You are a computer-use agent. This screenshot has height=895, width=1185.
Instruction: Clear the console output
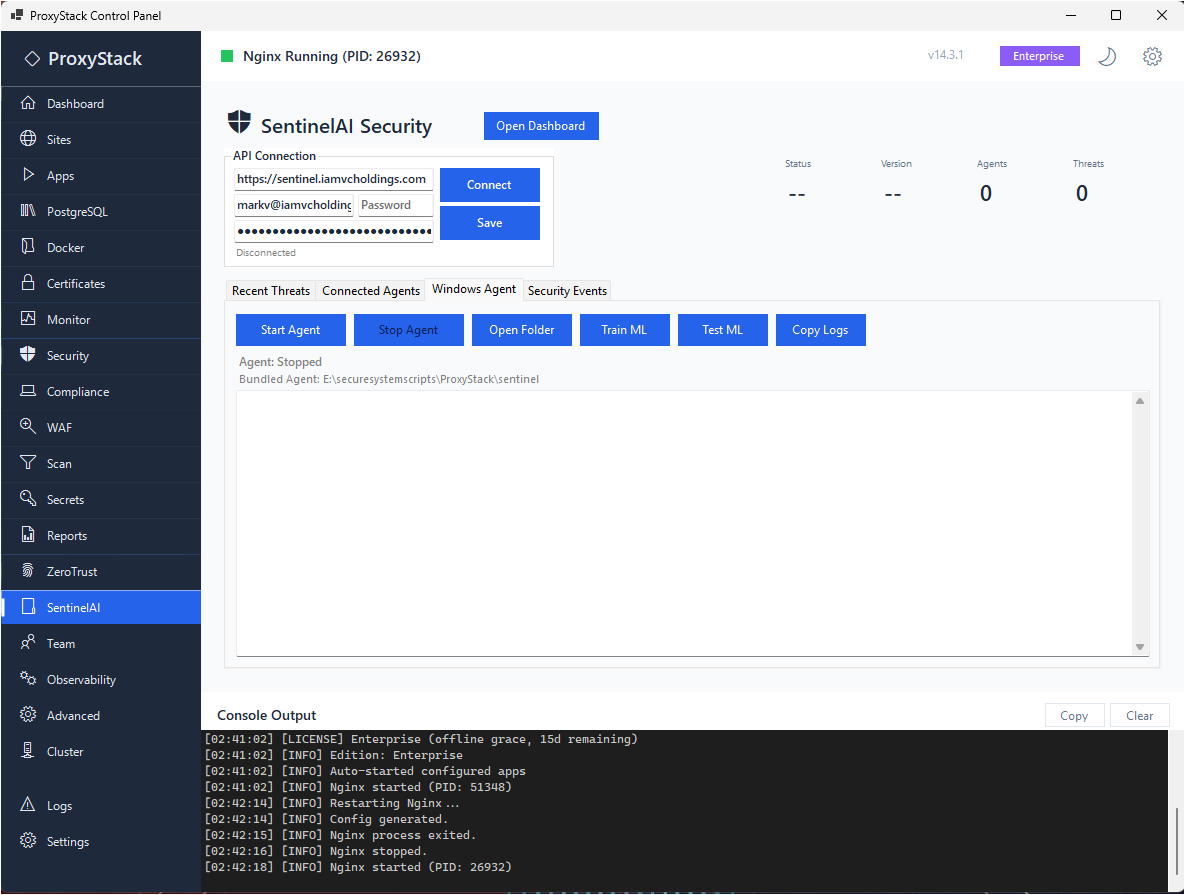(x=1140, y=715)
